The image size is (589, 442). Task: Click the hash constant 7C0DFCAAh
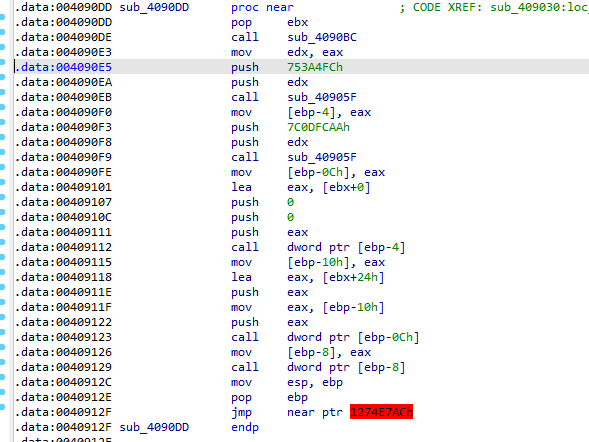point(318,127)
